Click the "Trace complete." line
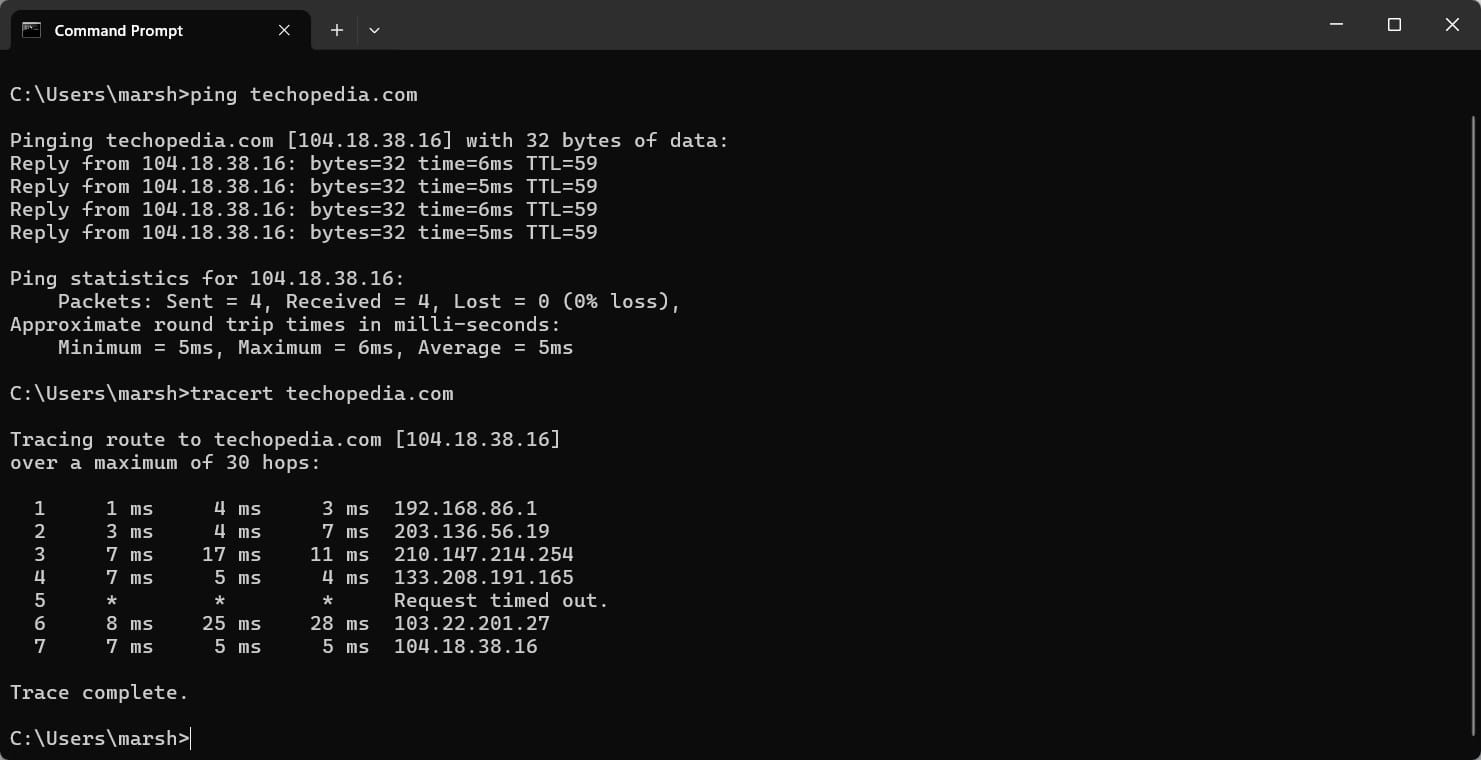The image size is (1481, 760). 99,693
